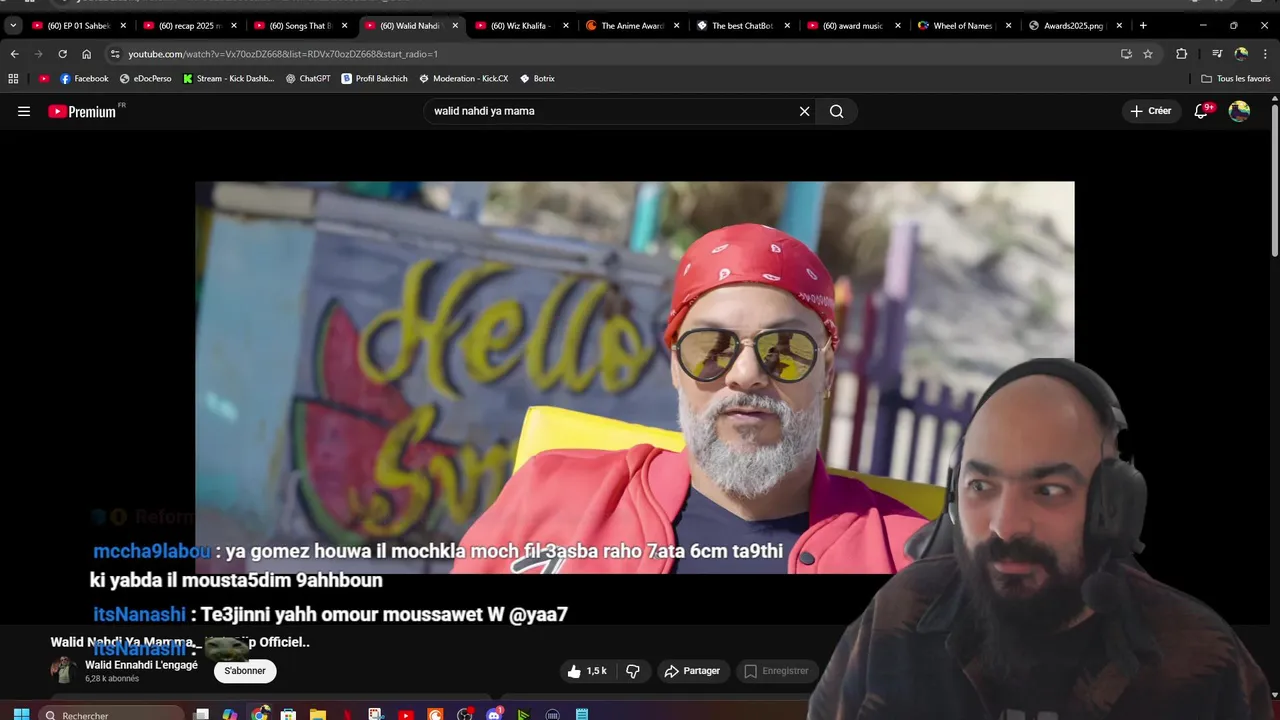The image size is (1280, 720).
Task: Switch to award music tab
Action: click(854, 25)
